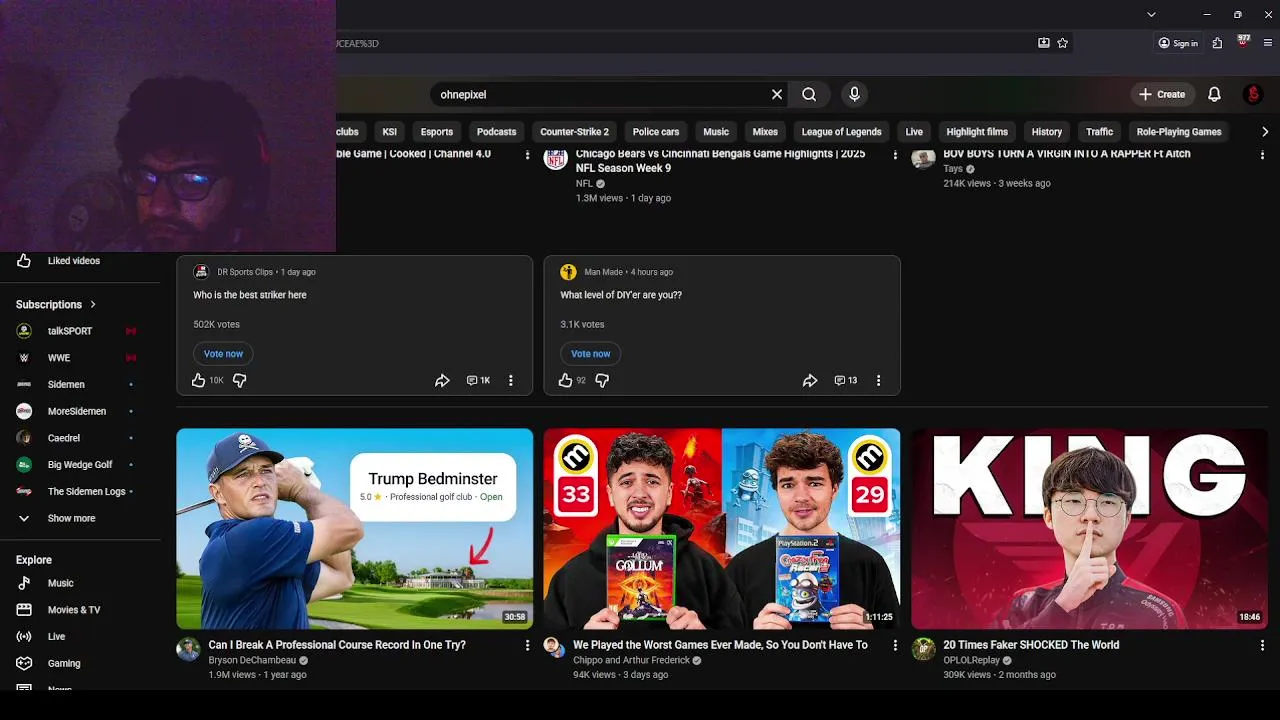
Task: Open Big Wedge Golf subscription
Action: pyautogui.click(x=80, y=465)
